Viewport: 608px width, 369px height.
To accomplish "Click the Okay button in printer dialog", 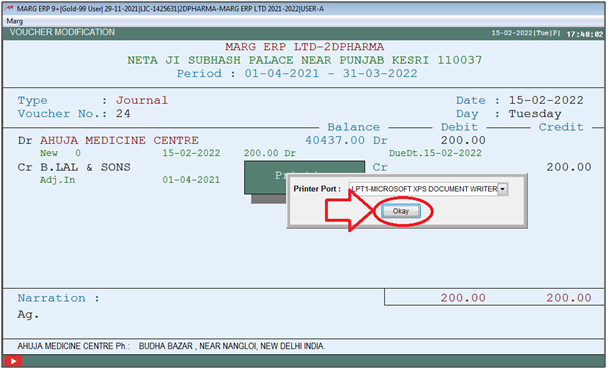I will [x=401, y=211].
